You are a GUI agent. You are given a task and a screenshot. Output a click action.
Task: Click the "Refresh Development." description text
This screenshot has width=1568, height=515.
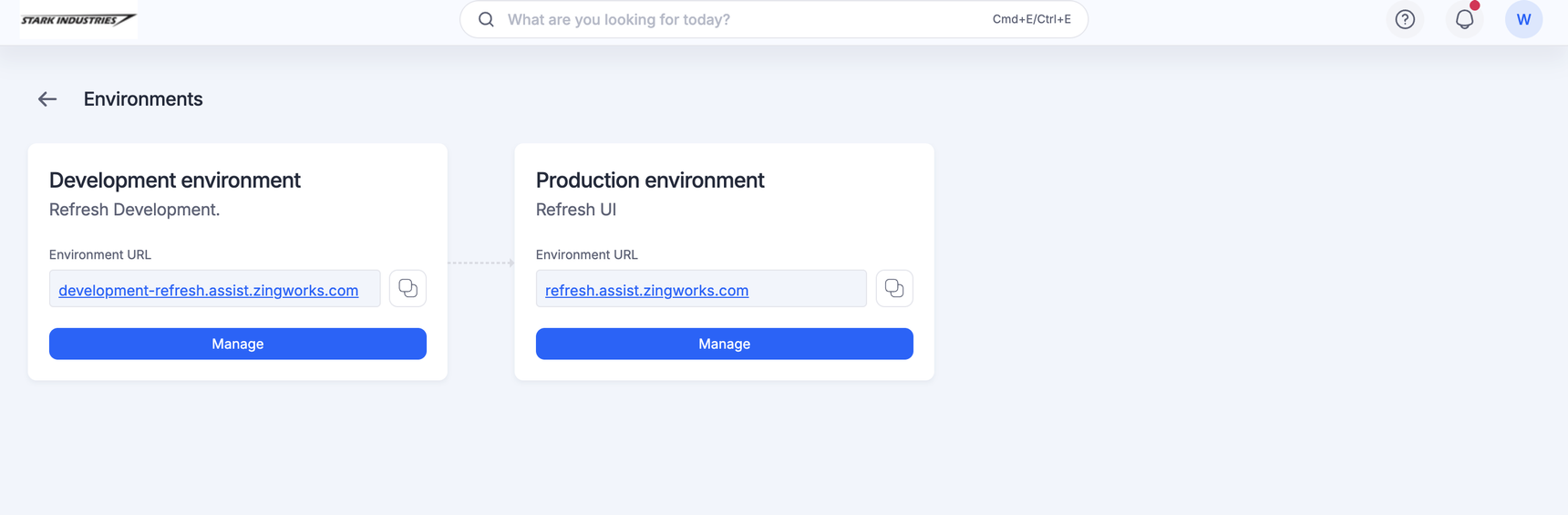(134, 210)
